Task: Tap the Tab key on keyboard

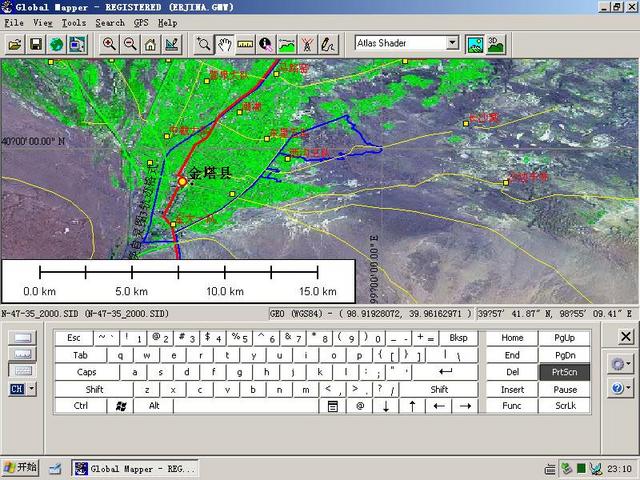Action: [80, 355]
